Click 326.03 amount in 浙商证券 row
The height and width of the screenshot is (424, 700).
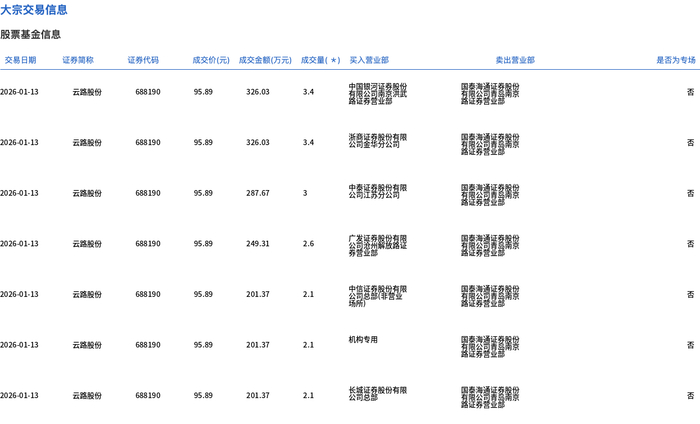258,142
